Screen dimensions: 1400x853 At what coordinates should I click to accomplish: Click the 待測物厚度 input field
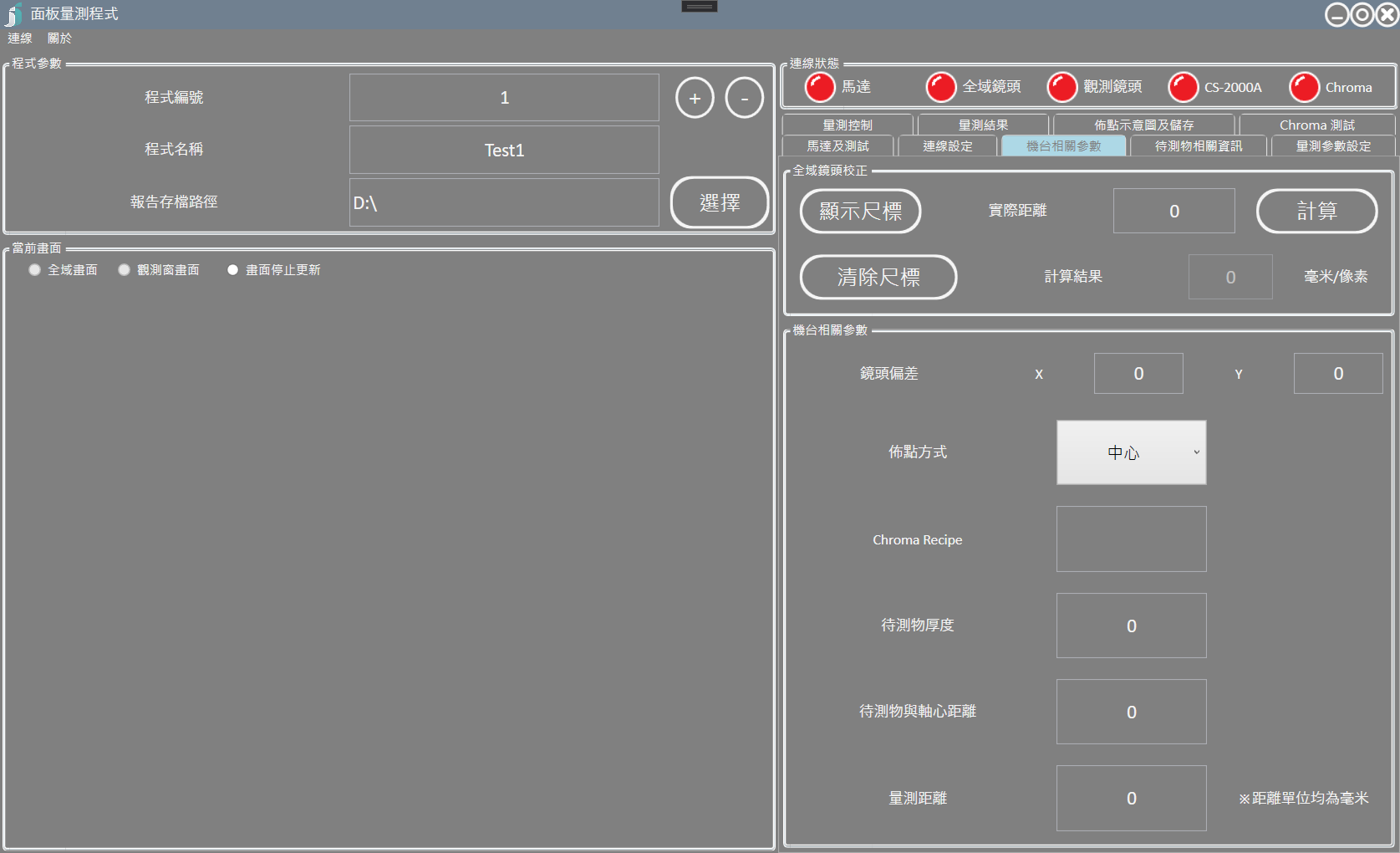click(x=1131, y=626)
